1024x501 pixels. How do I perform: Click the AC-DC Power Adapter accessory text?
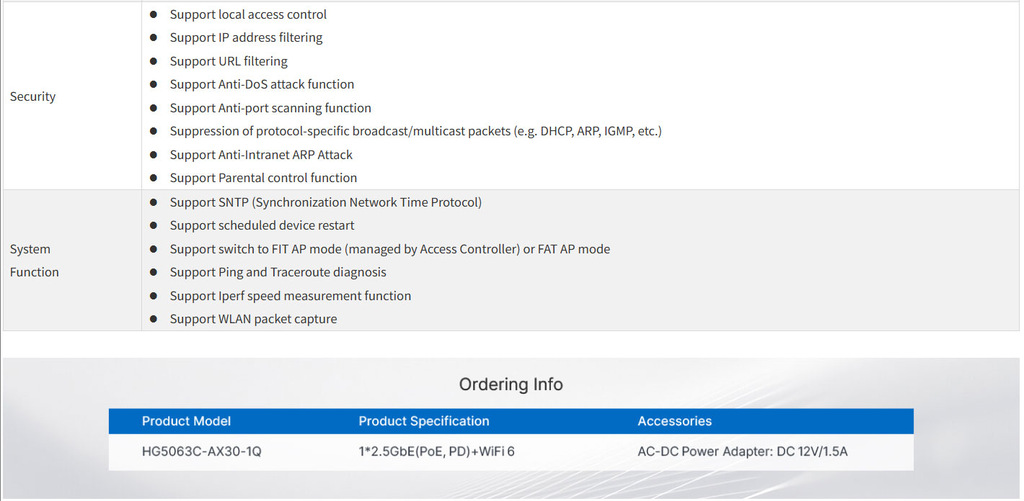point(742,452)
